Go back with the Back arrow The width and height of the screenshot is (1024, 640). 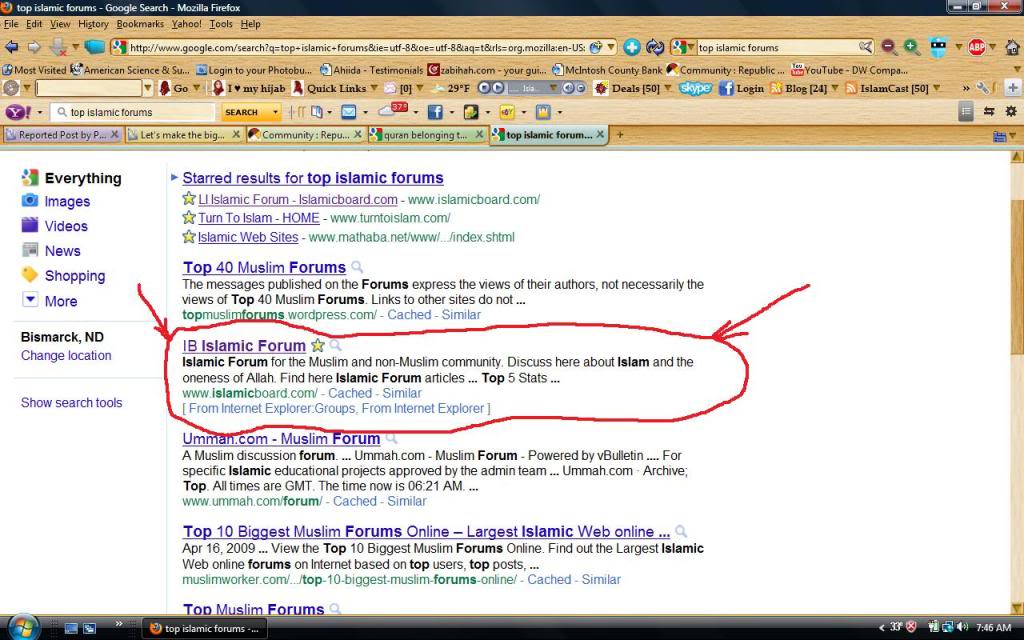[11, 47]
